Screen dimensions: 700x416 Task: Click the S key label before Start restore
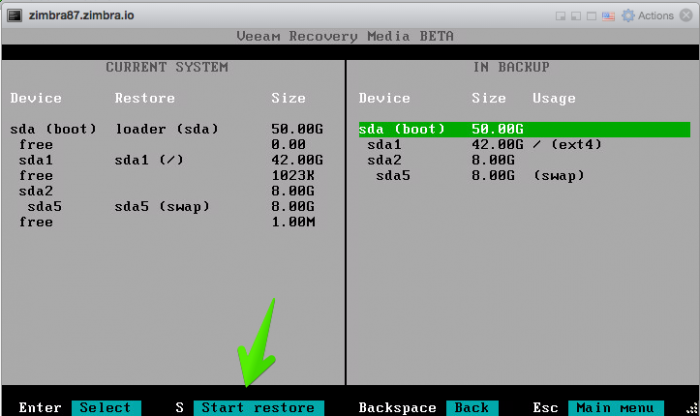[179, 408]
